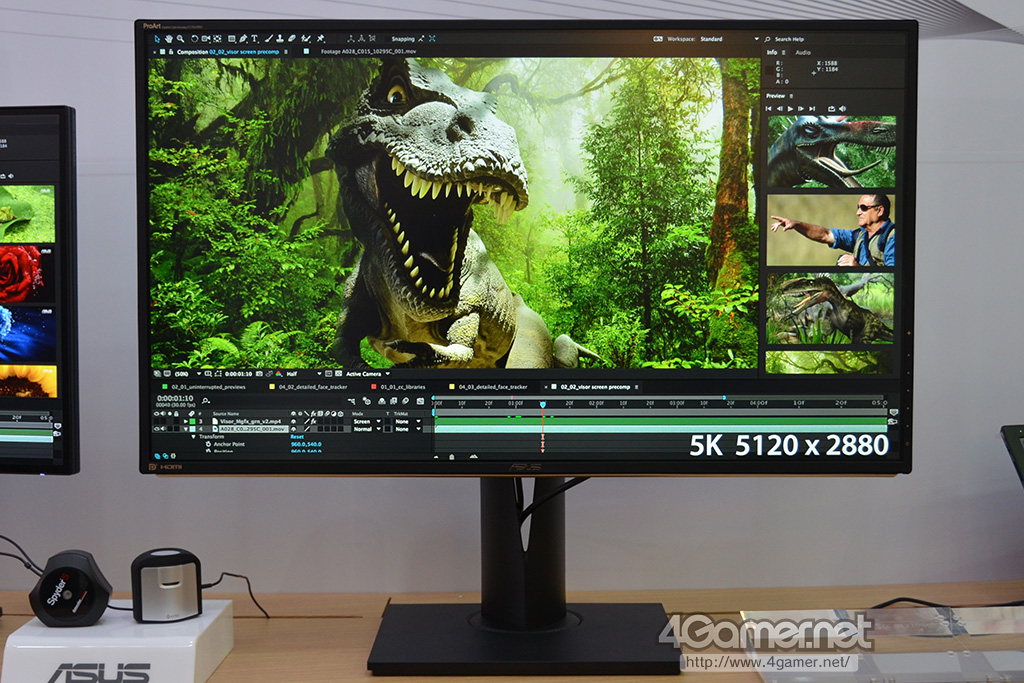Click the current-time indicator on the timeline ruler
The image size is (1024, 683).
tap(543, 404)
